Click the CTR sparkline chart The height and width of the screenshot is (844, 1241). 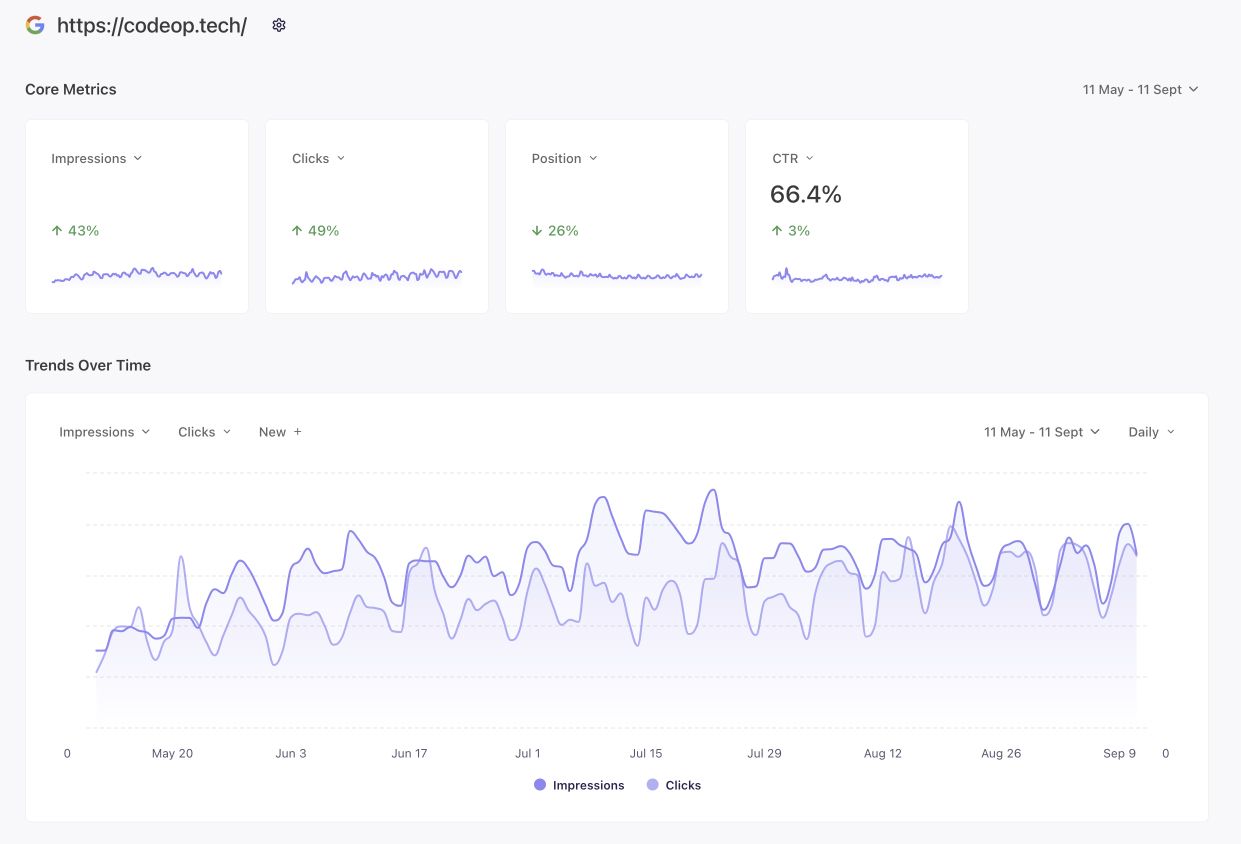[x=857, y=275]
